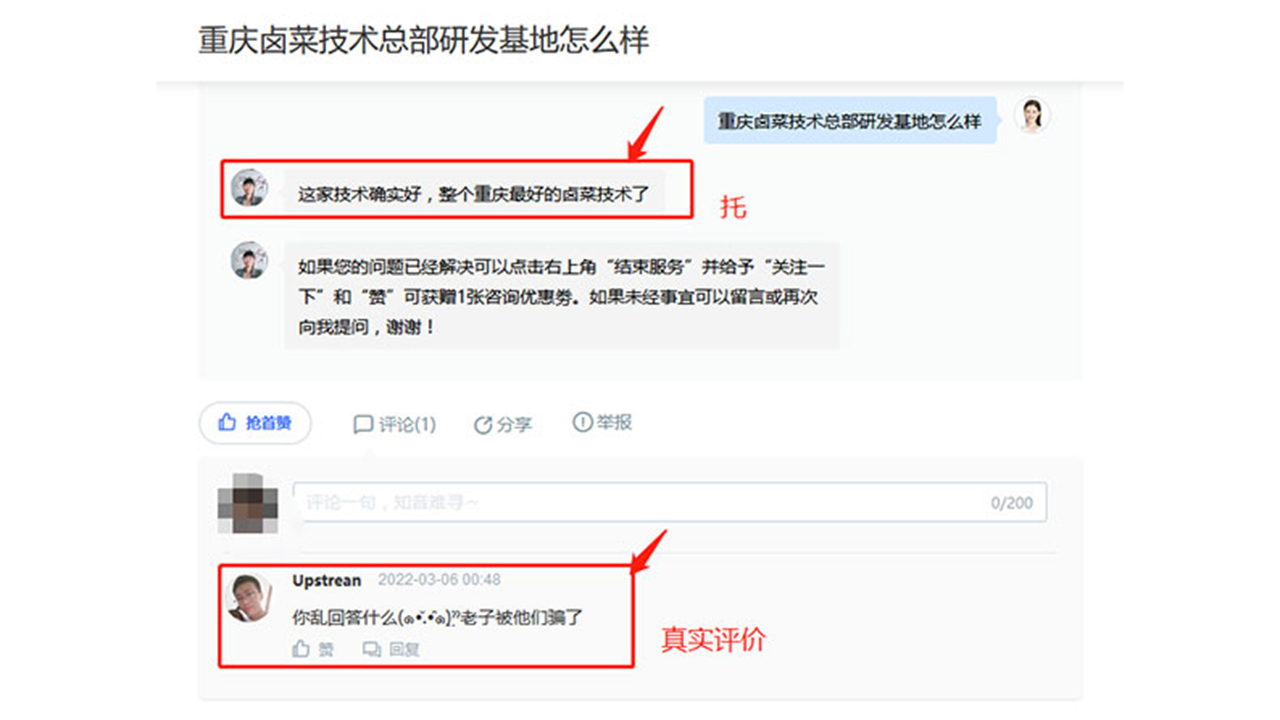
Task: Click the comment timestamp 2022-03-06 00:48
Action: (439, 580)
